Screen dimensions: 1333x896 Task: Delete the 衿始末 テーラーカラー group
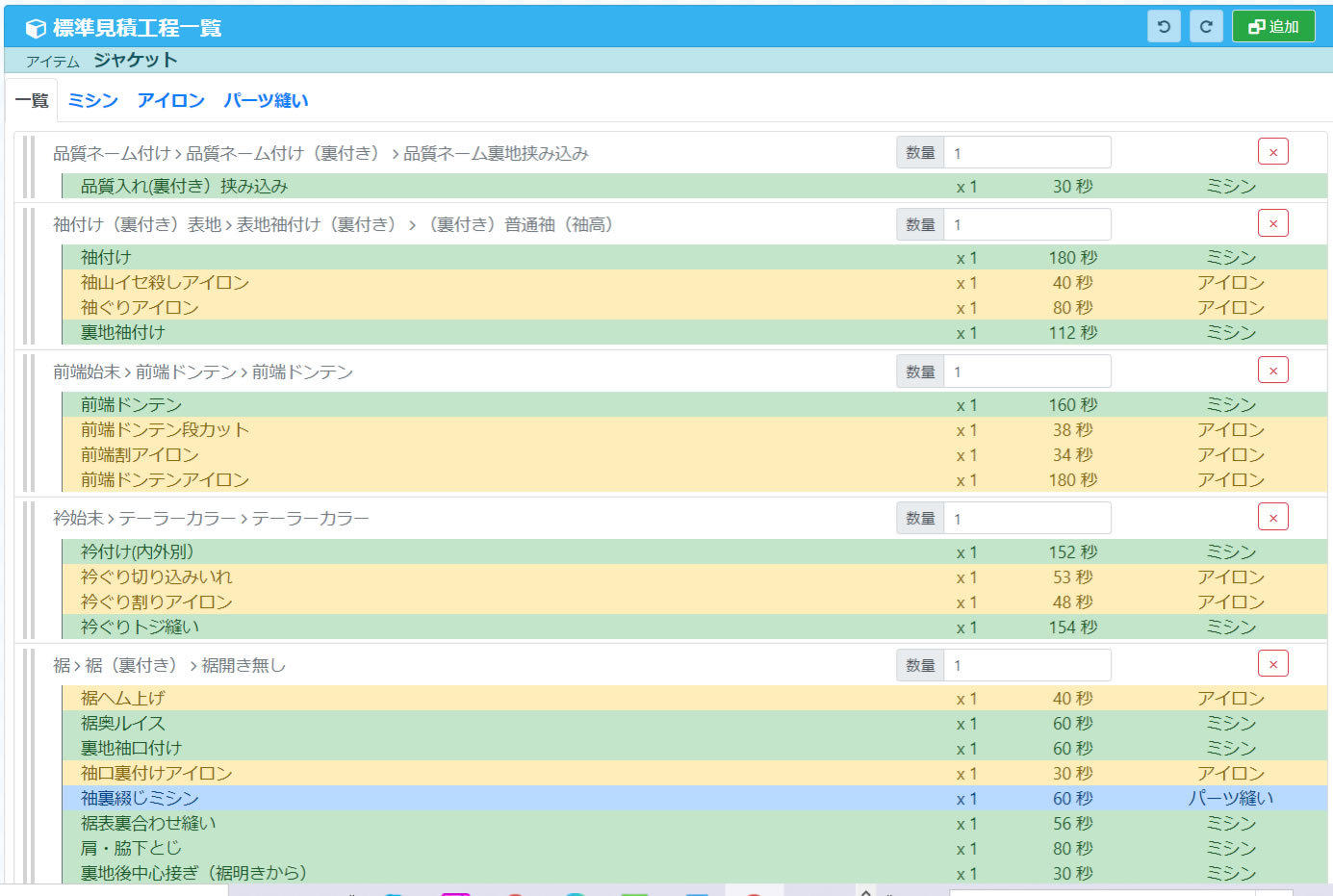pos(1272,518)
